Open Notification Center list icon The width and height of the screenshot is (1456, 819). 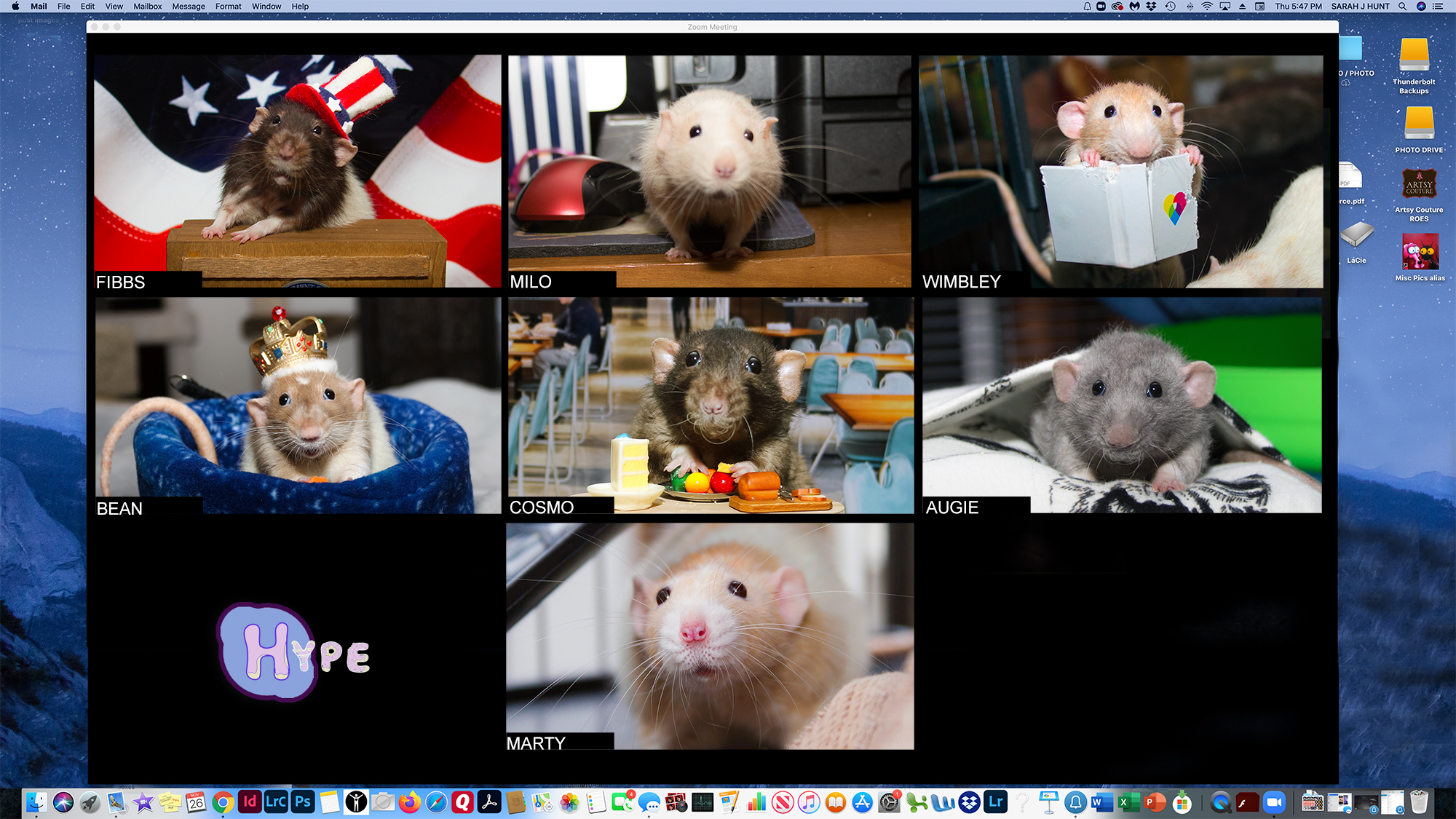(1438, 7)
